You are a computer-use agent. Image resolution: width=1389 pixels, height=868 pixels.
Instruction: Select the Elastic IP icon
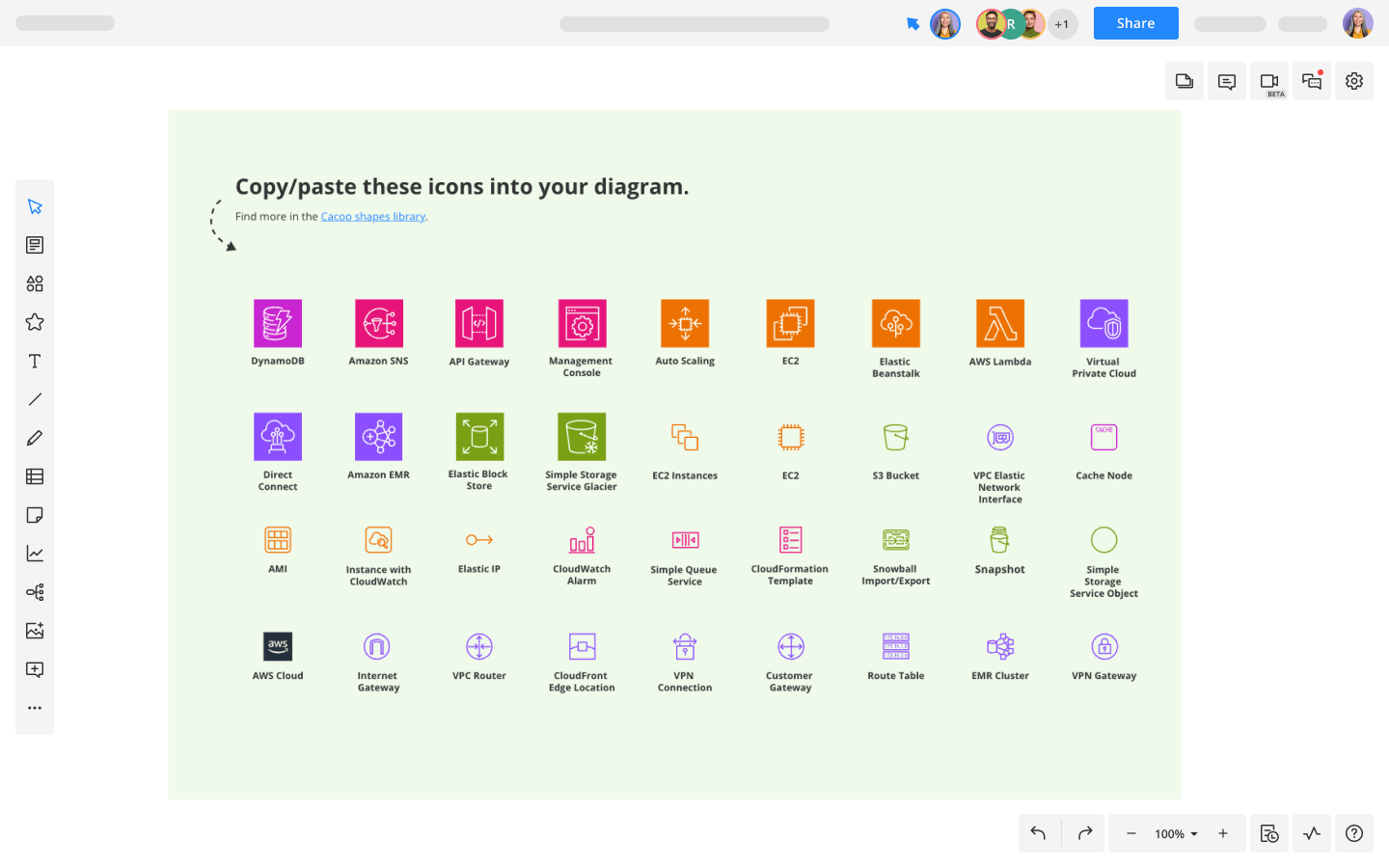point(479,540)
